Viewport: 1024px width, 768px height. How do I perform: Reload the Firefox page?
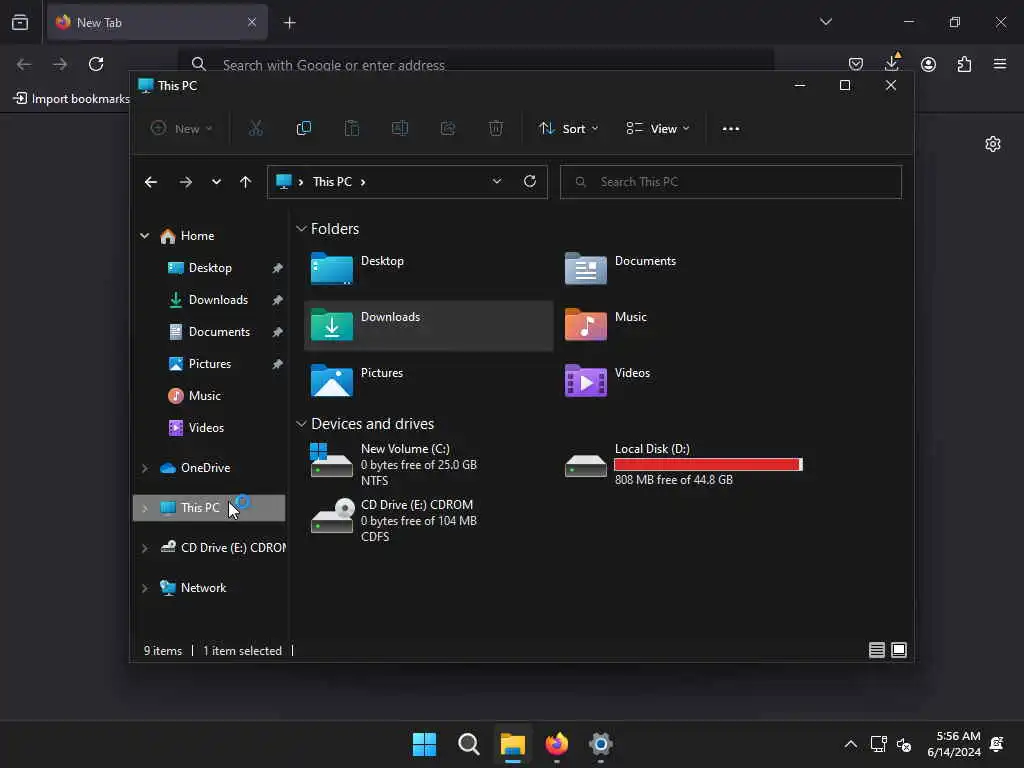[96, 64]
